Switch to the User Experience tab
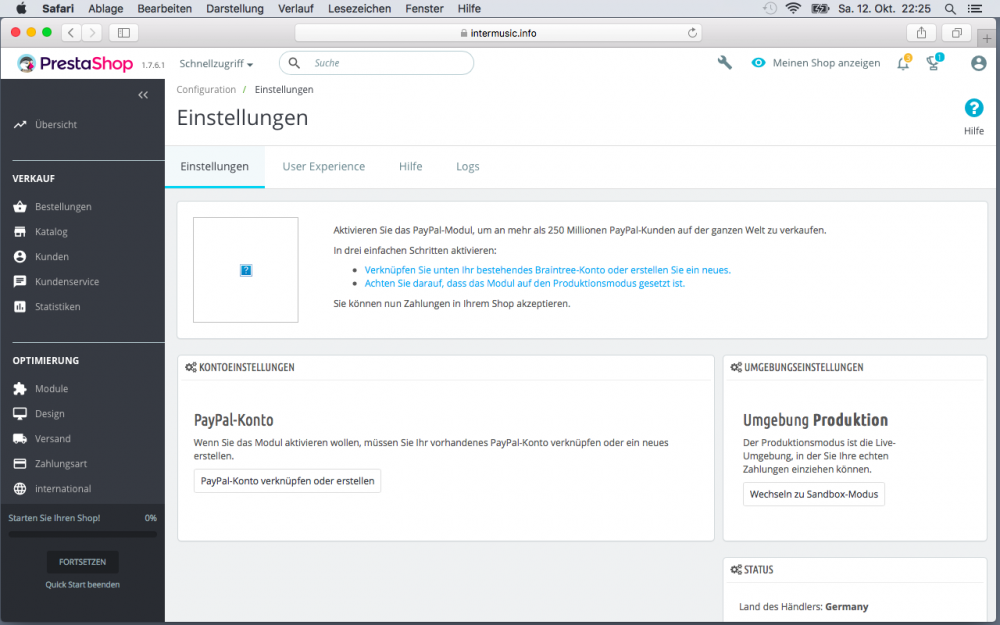 [x=323, y=165]
